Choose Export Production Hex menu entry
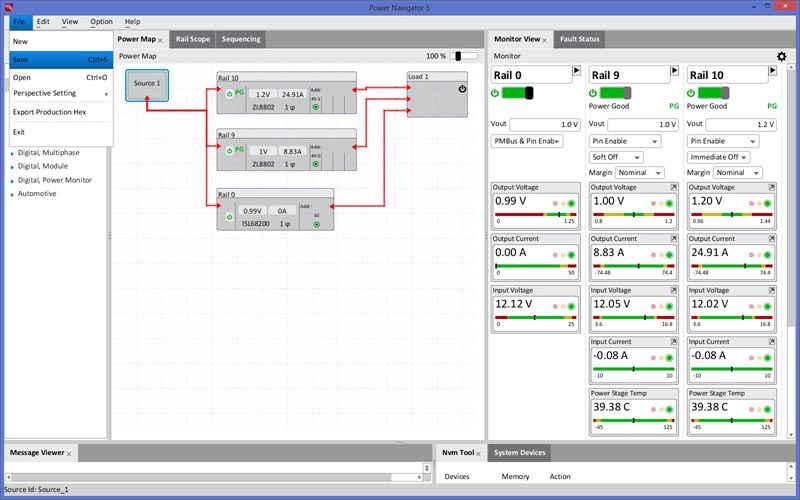 (61, 112)
